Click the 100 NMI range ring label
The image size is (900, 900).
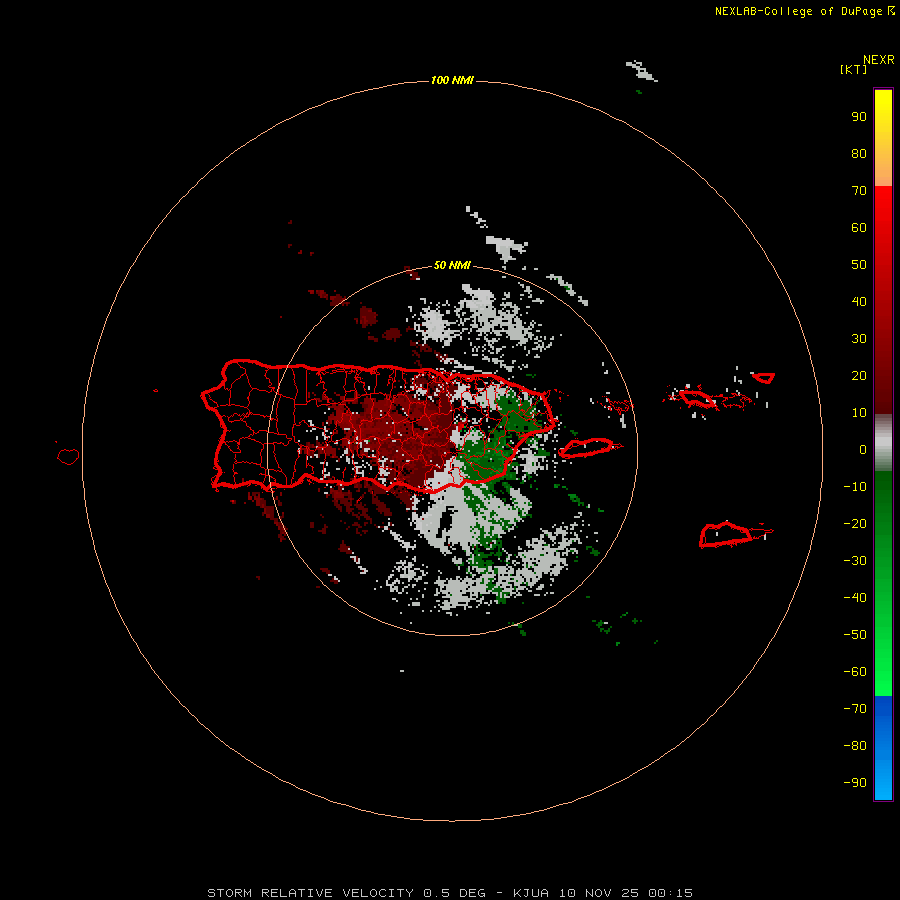(452, 80)
